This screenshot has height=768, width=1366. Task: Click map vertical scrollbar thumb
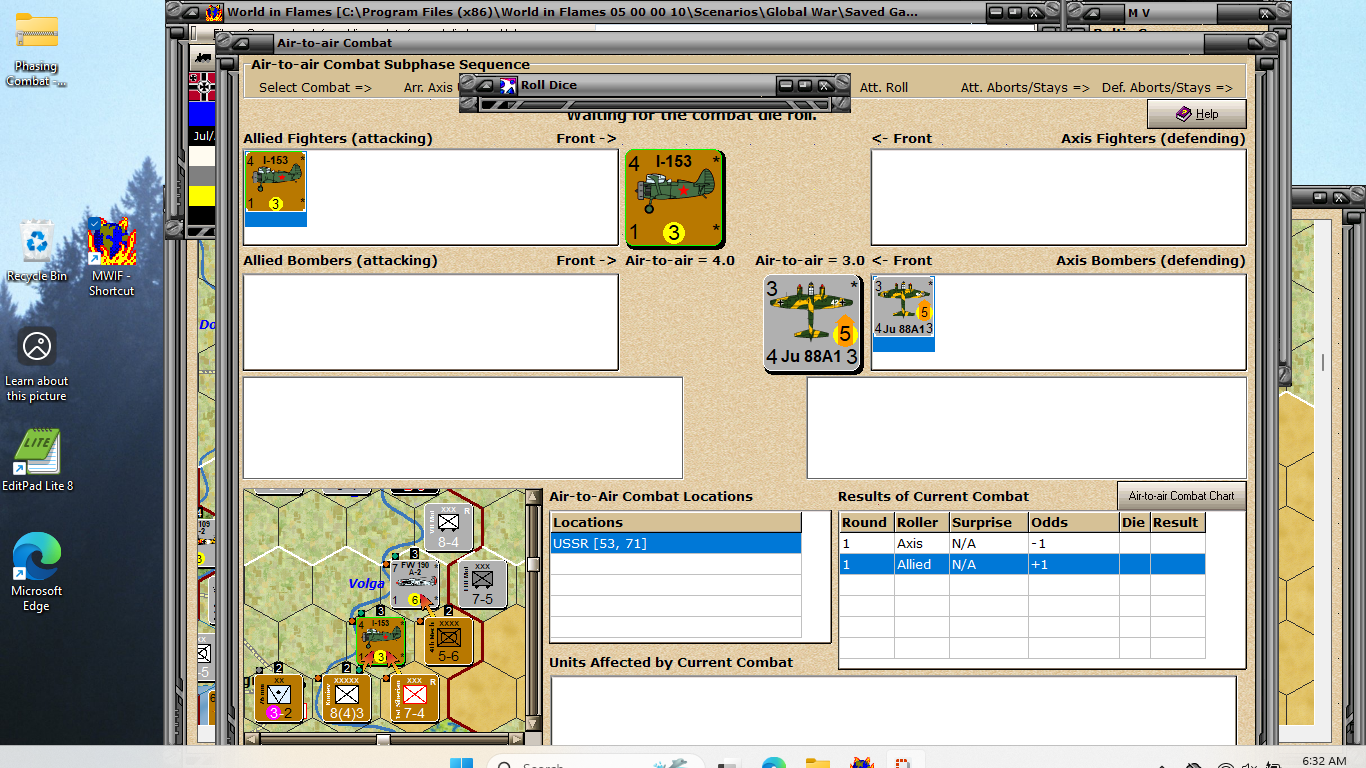pyautogui.click(x=532, y=564)
